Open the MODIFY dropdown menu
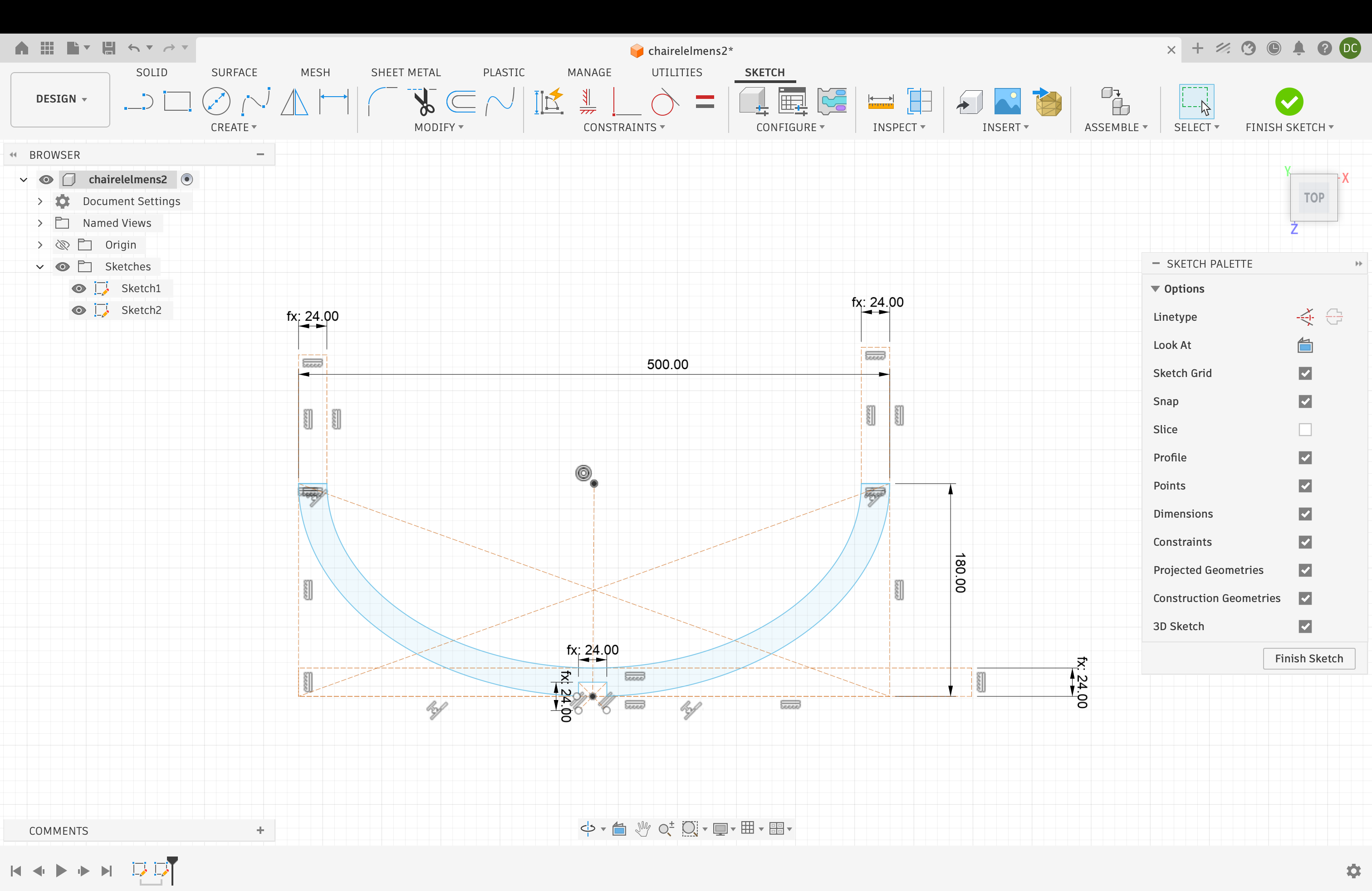This screenshot has width=1372, height=891. tap(439, 127)
